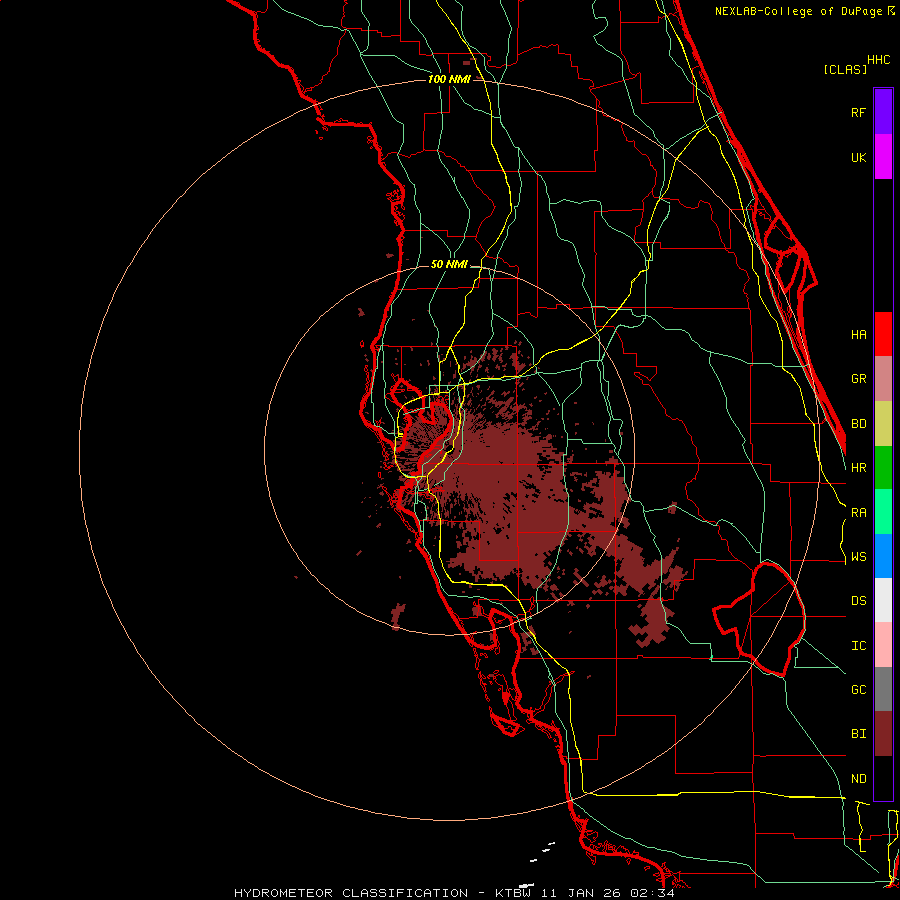900x900 pixels.
Task: Select the BD yellow legend swatch
Action: (883, 424)
